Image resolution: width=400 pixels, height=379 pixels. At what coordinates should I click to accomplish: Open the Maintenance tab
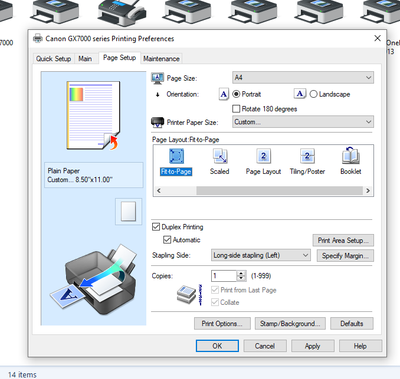[x=161, y=59]
